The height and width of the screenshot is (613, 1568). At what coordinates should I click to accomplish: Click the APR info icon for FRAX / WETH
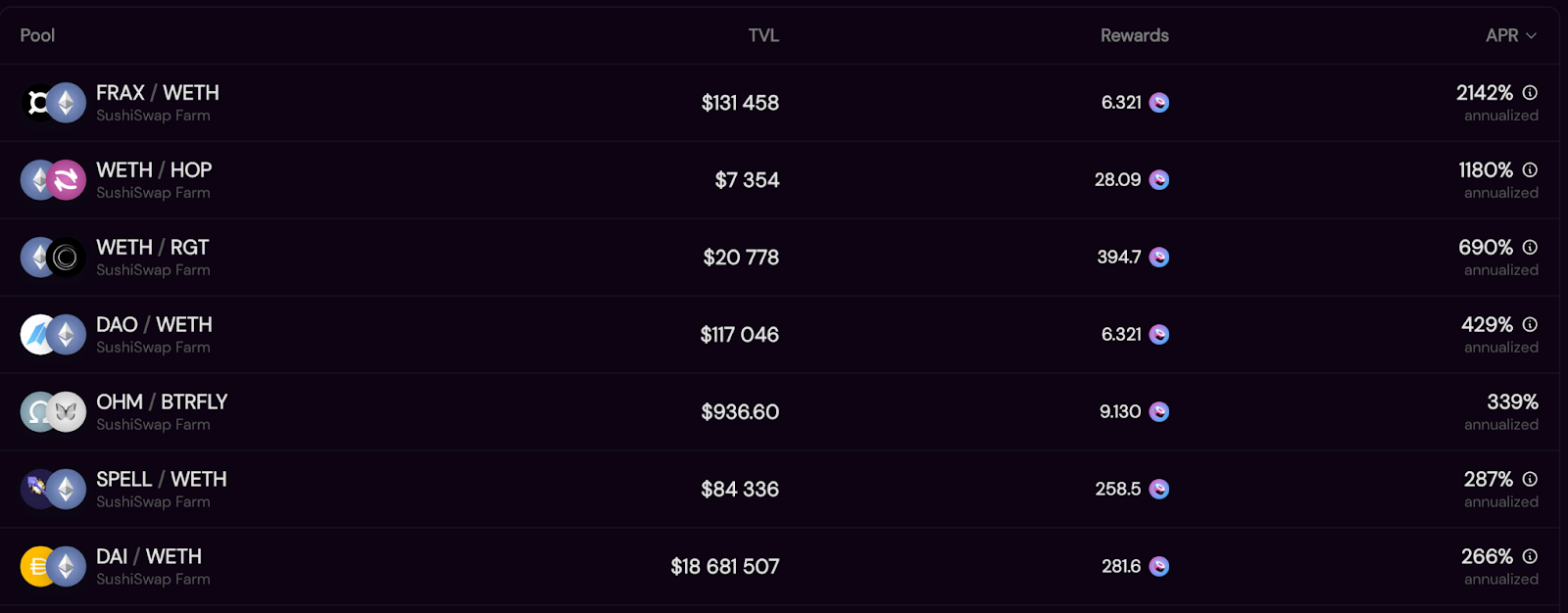1530,93
